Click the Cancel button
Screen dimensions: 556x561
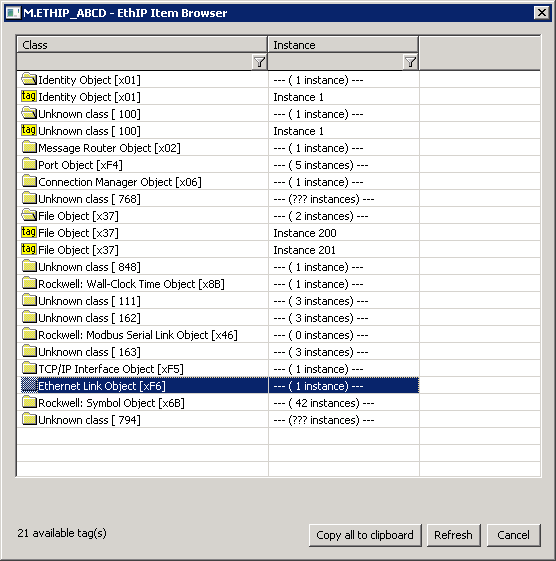pyautogui.click(x=513, y=535)
